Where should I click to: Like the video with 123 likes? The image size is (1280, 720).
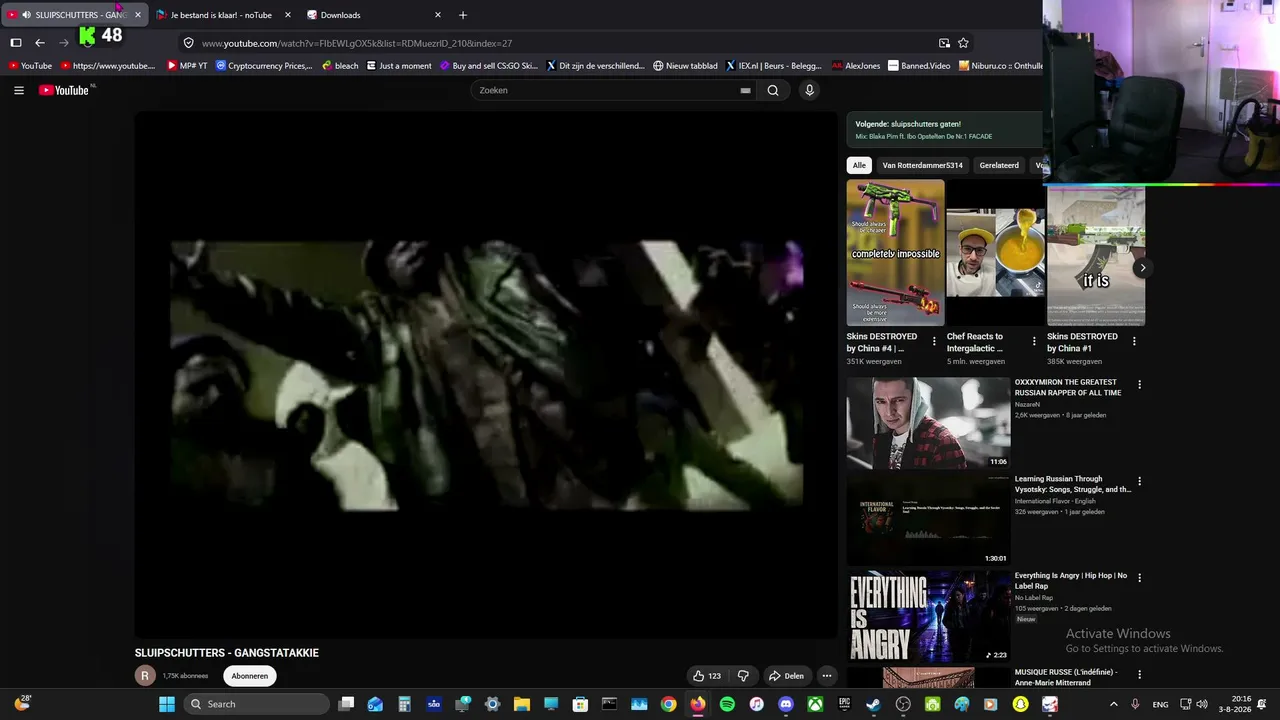tap(707, 676)
